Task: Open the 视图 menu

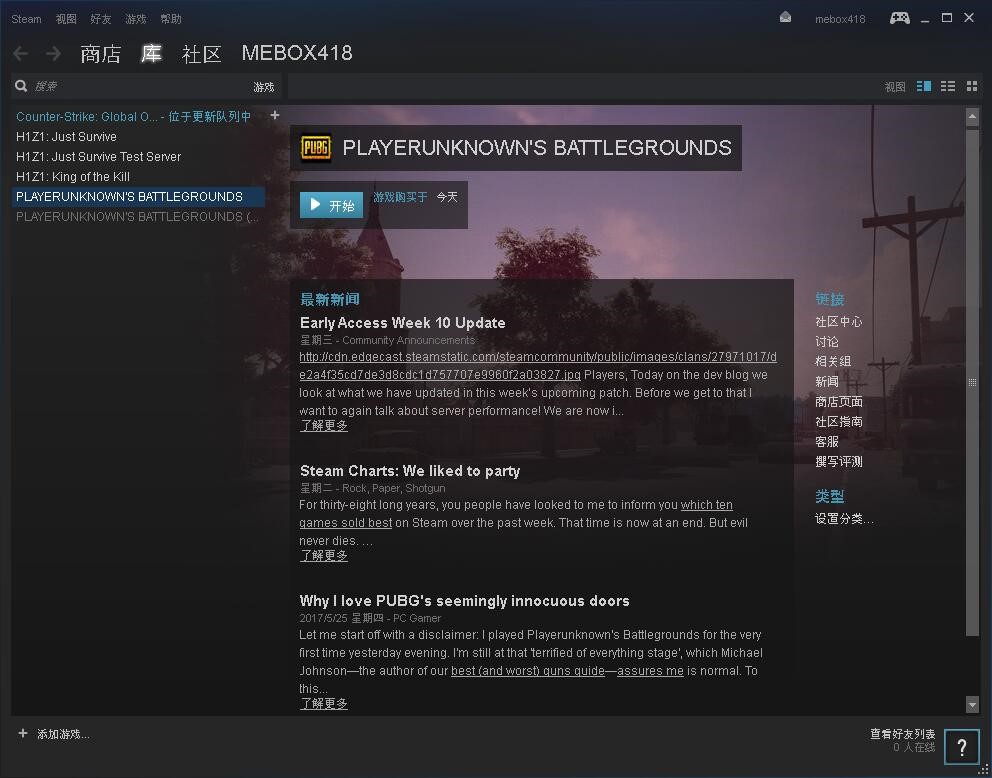Action: pos(66,19)
